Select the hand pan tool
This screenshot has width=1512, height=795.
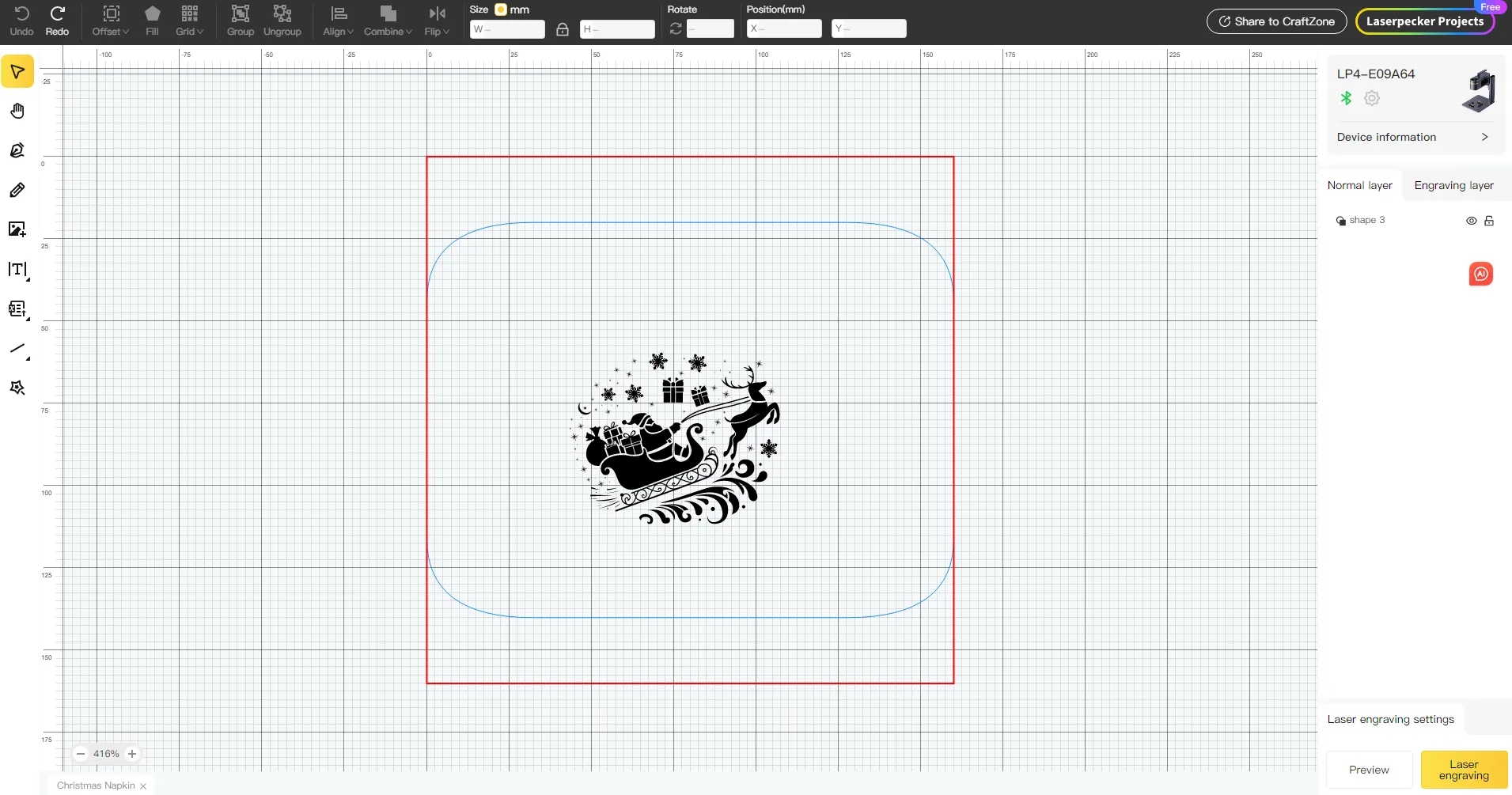click(17, 111)
